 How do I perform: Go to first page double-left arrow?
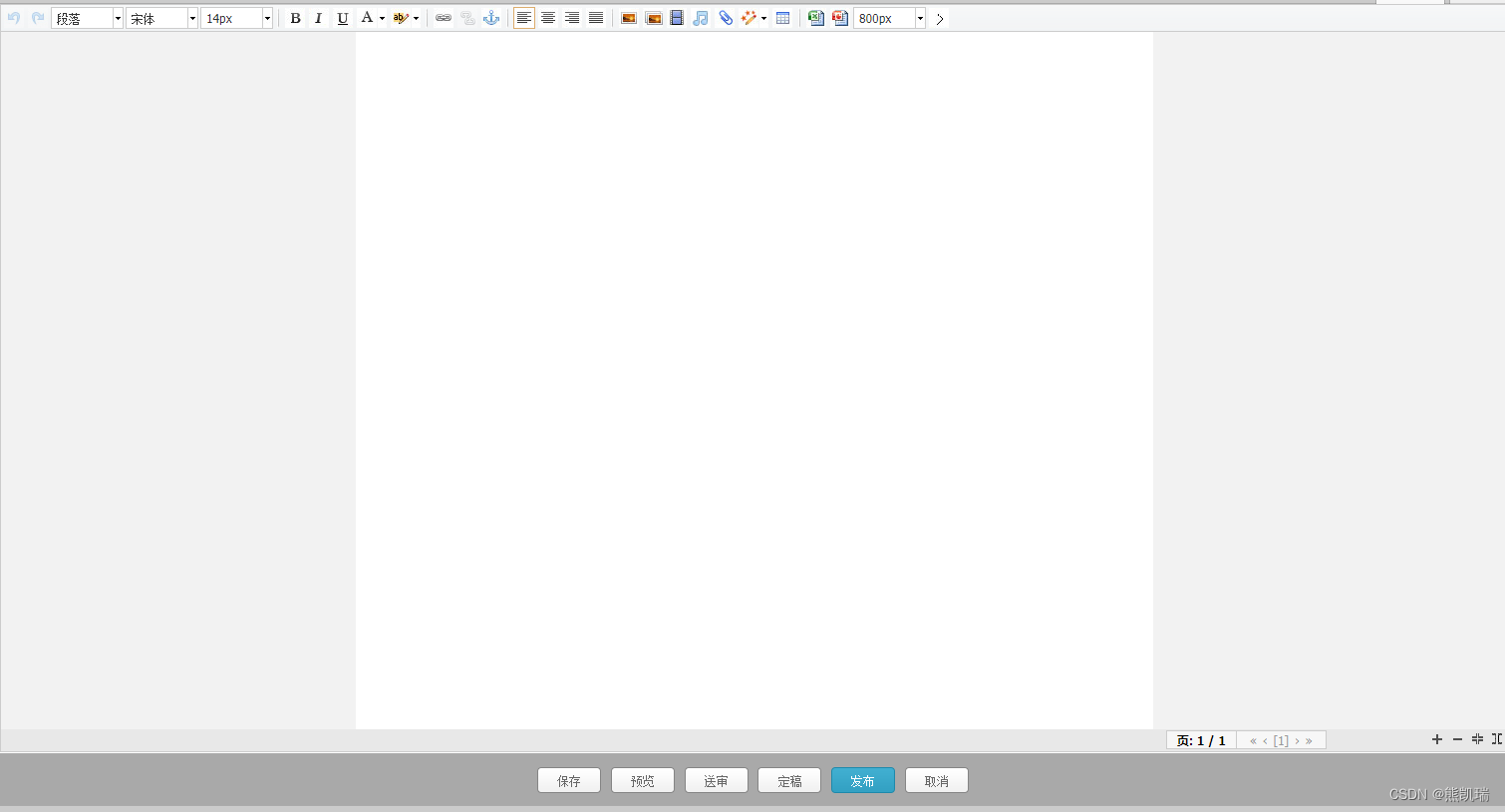point(1253,740)
